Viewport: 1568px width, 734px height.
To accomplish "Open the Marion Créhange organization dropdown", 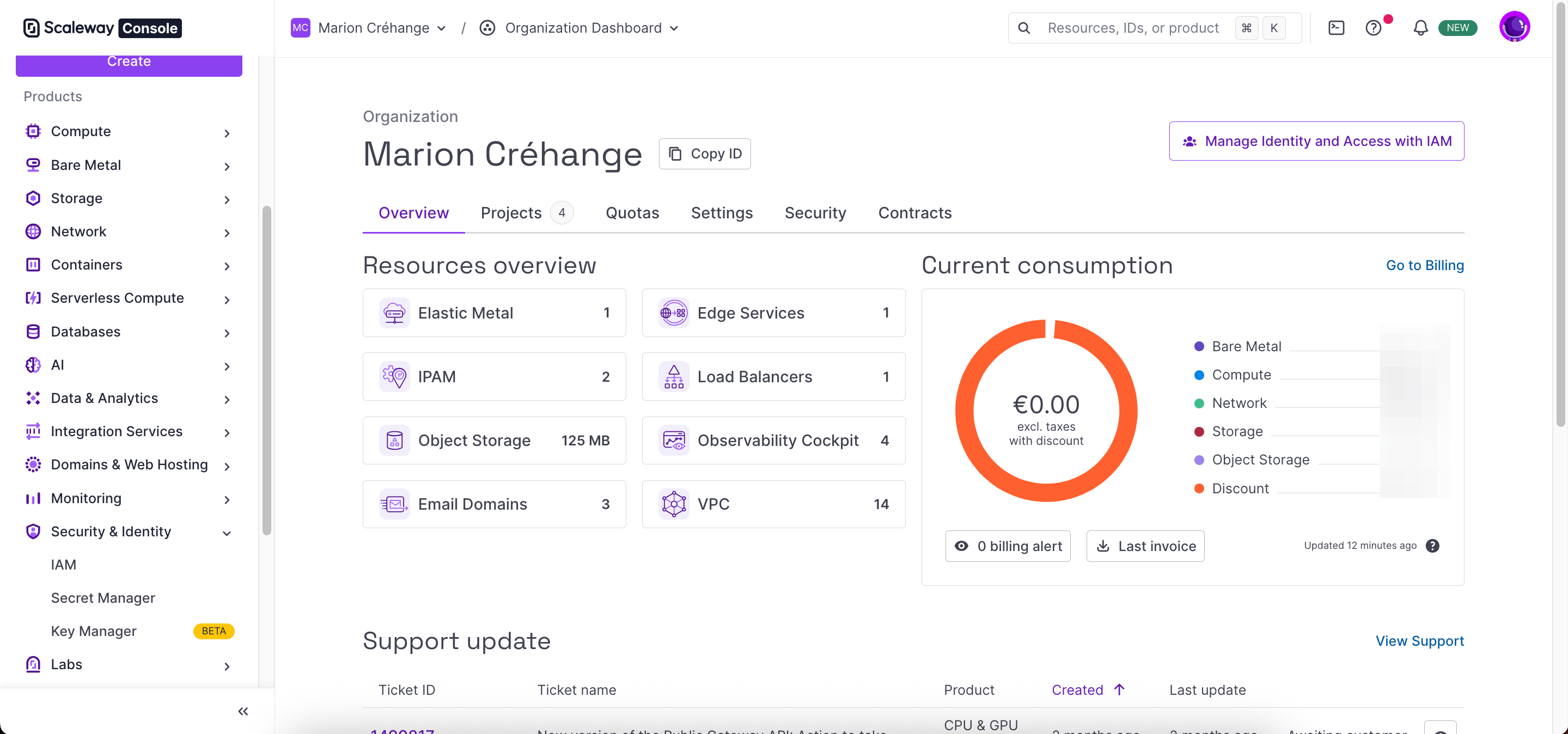I will [369, 28].
